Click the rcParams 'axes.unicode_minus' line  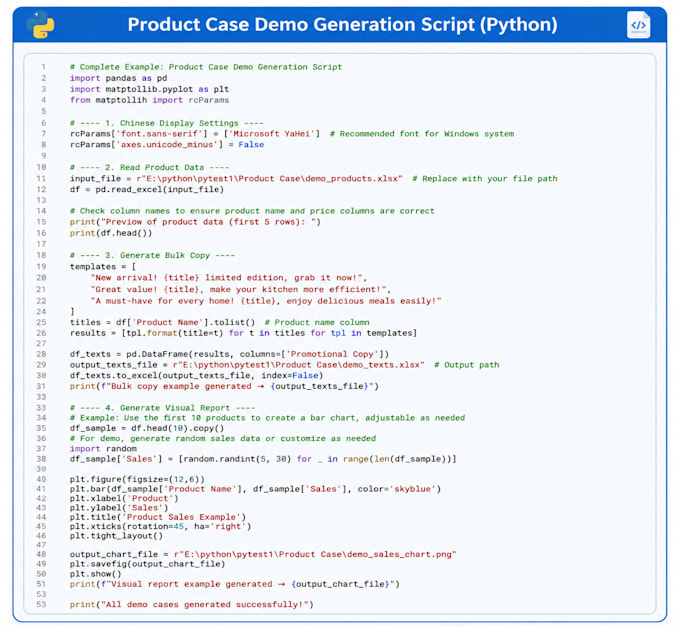coord(167,144)
